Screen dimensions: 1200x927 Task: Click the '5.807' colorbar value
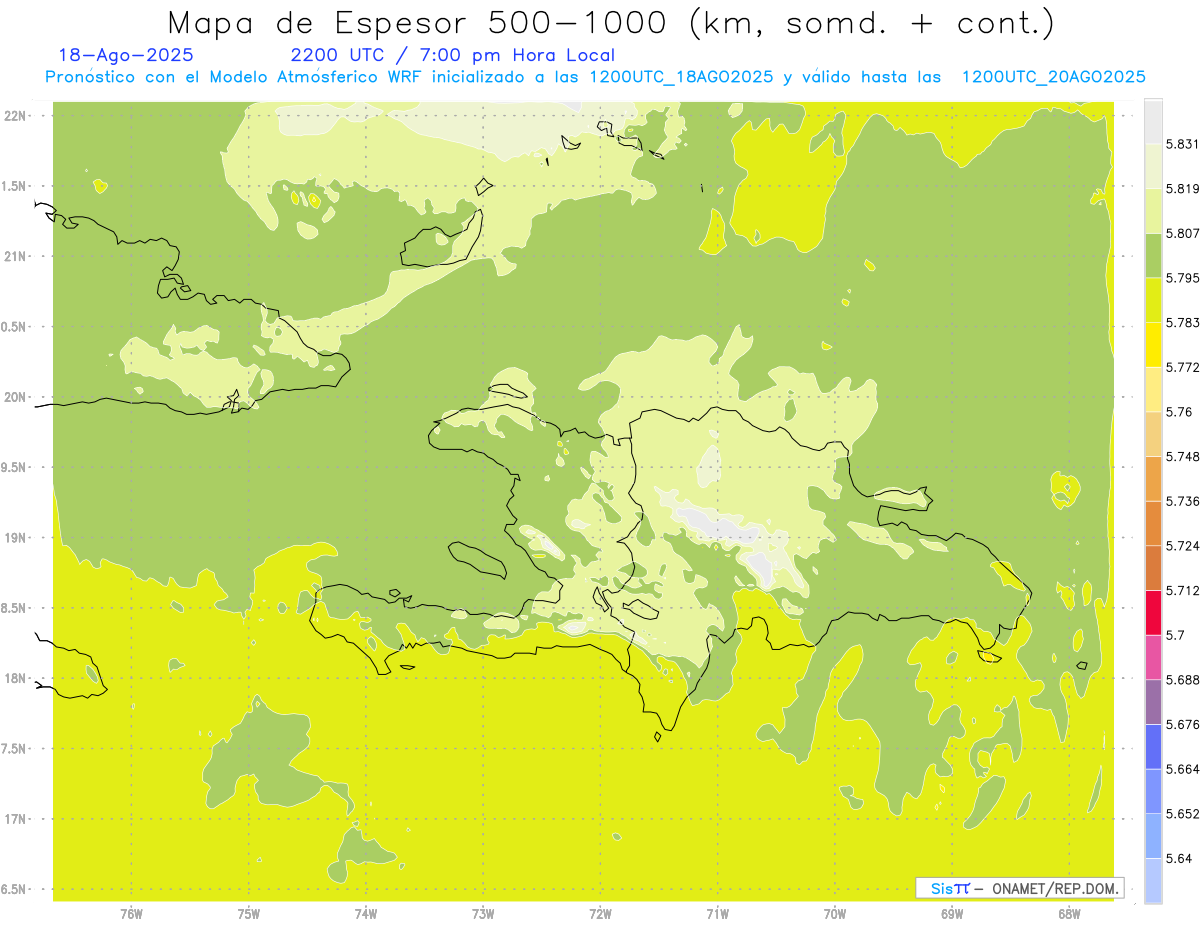[x=1182, y=233]
